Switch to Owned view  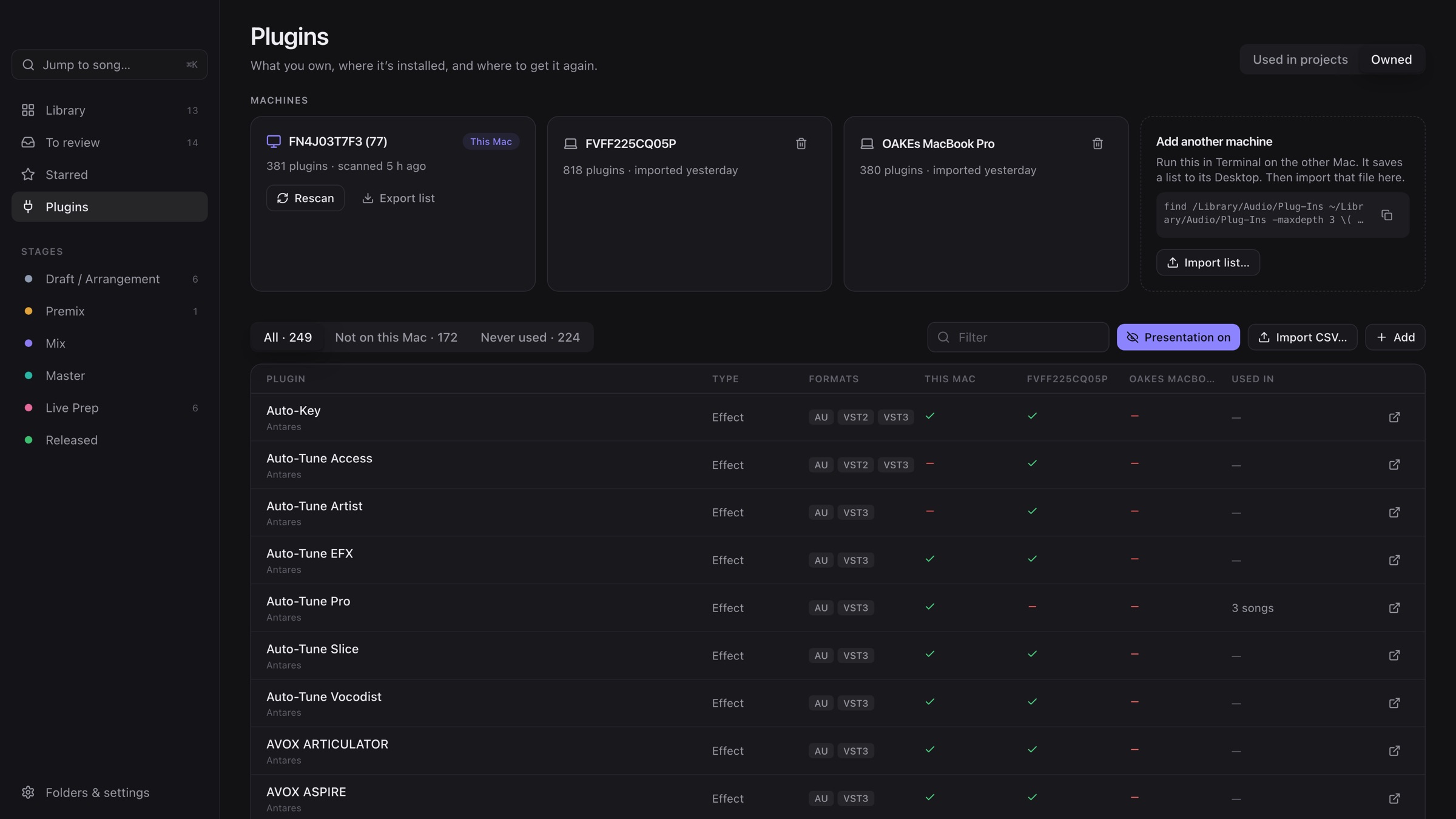point(1391,59)
